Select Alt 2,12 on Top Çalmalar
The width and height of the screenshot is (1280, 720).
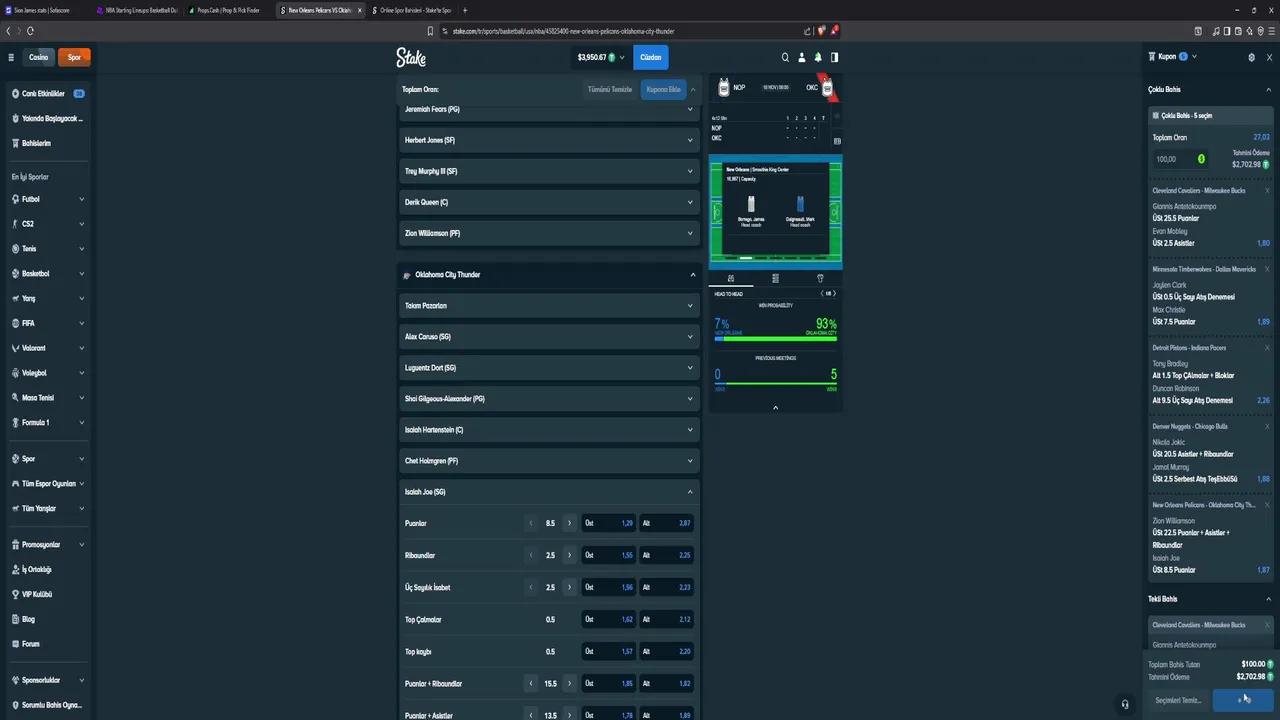[x=666, y=619]
